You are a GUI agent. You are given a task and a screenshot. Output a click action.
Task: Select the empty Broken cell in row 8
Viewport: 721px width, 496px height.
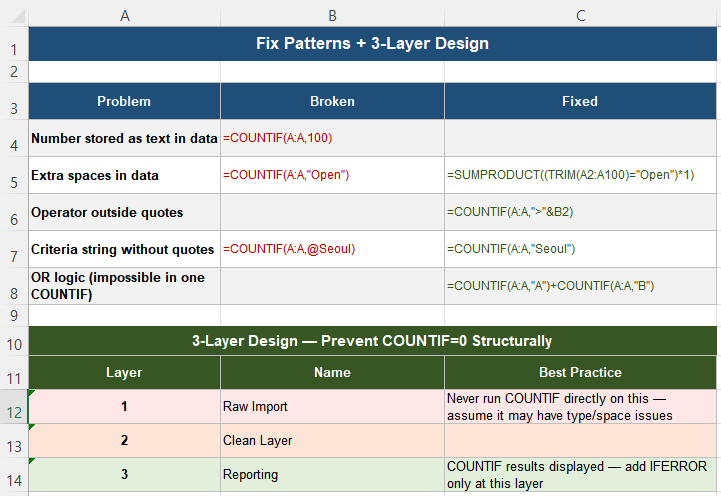(332, 286)
